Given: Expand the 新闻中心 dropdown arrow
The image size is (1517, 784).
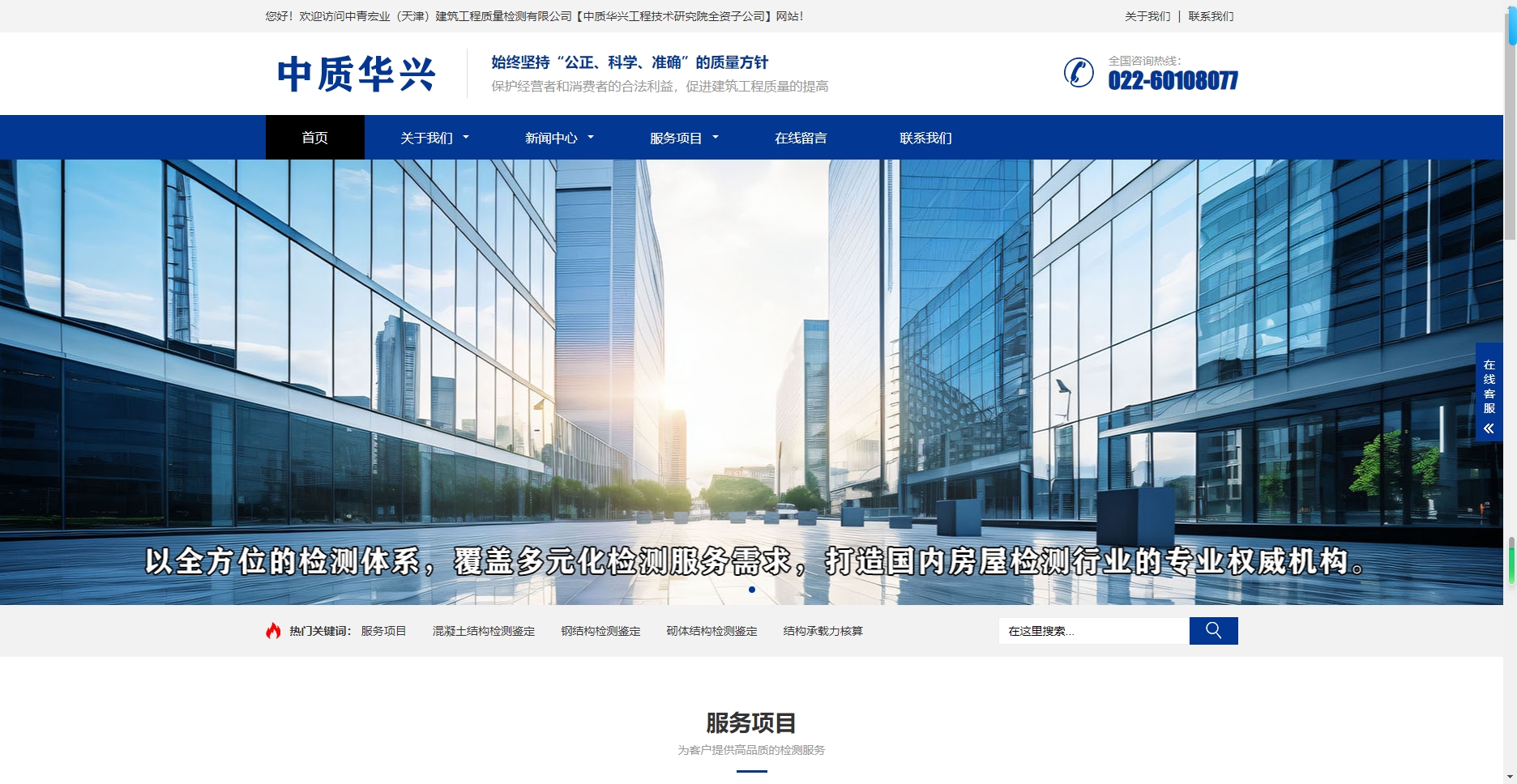Looking at the screenshot, I should point(591,138).
